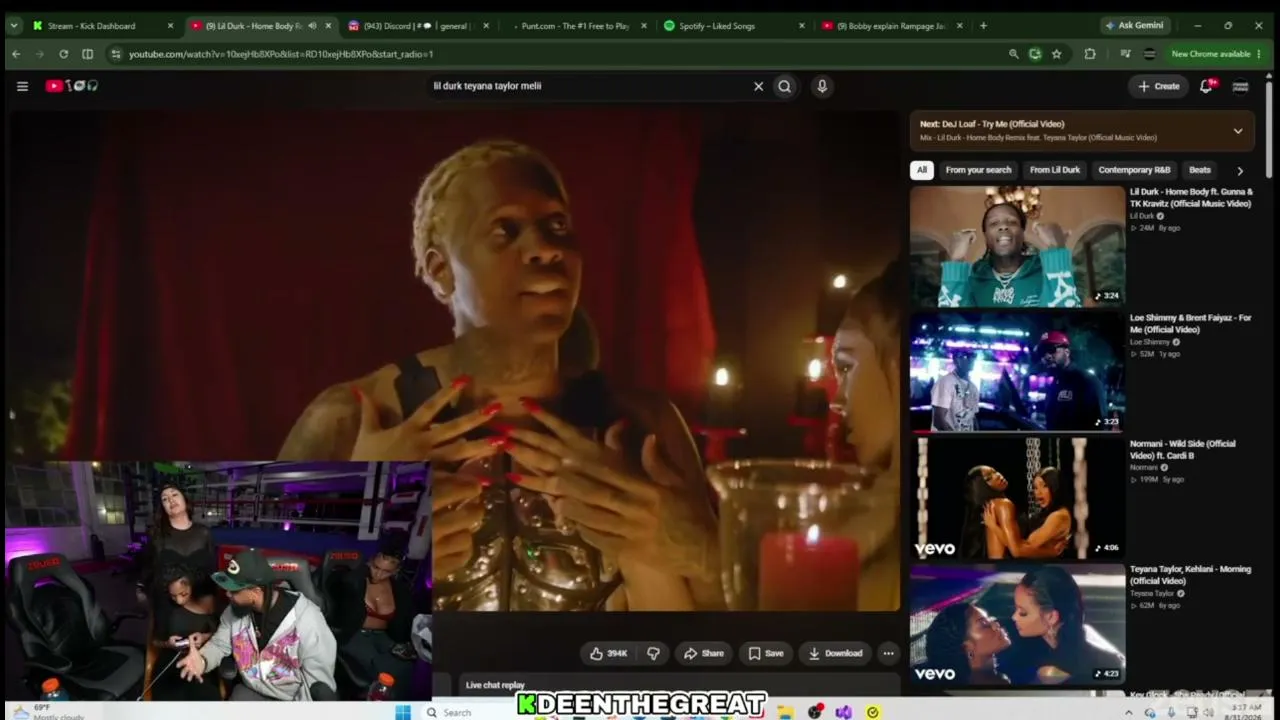
Task: Start voice search with microphone
Action: pyautogui.click(x=822, y=86)
